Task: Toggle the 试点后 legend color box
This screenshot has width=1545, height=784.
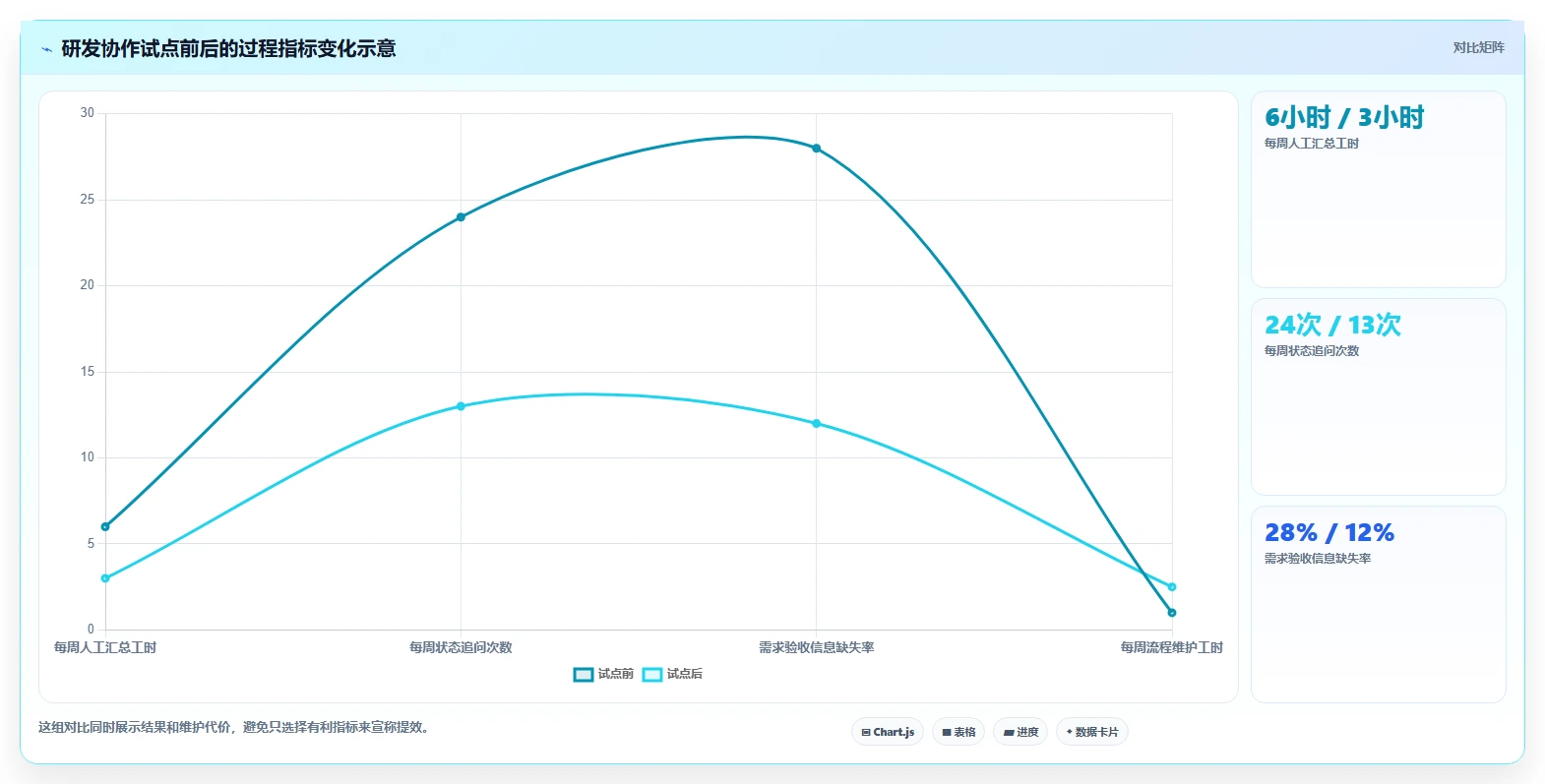Action: tap(652, 675)
